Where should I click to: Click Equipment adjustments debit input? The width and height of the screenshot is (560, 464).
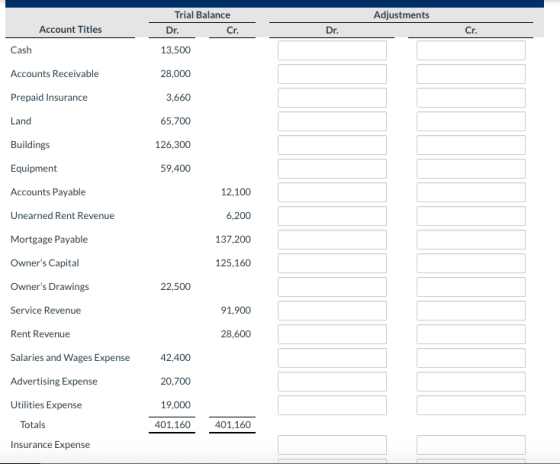click(x=332, y=169)
